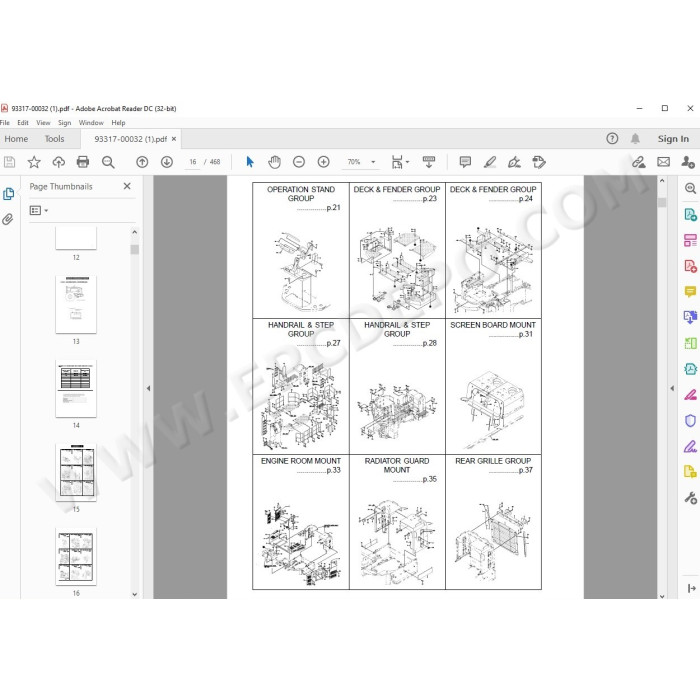The image size is (700, 700).
Task: Open the Search magnifier in right pane
Action: point(690,188)
